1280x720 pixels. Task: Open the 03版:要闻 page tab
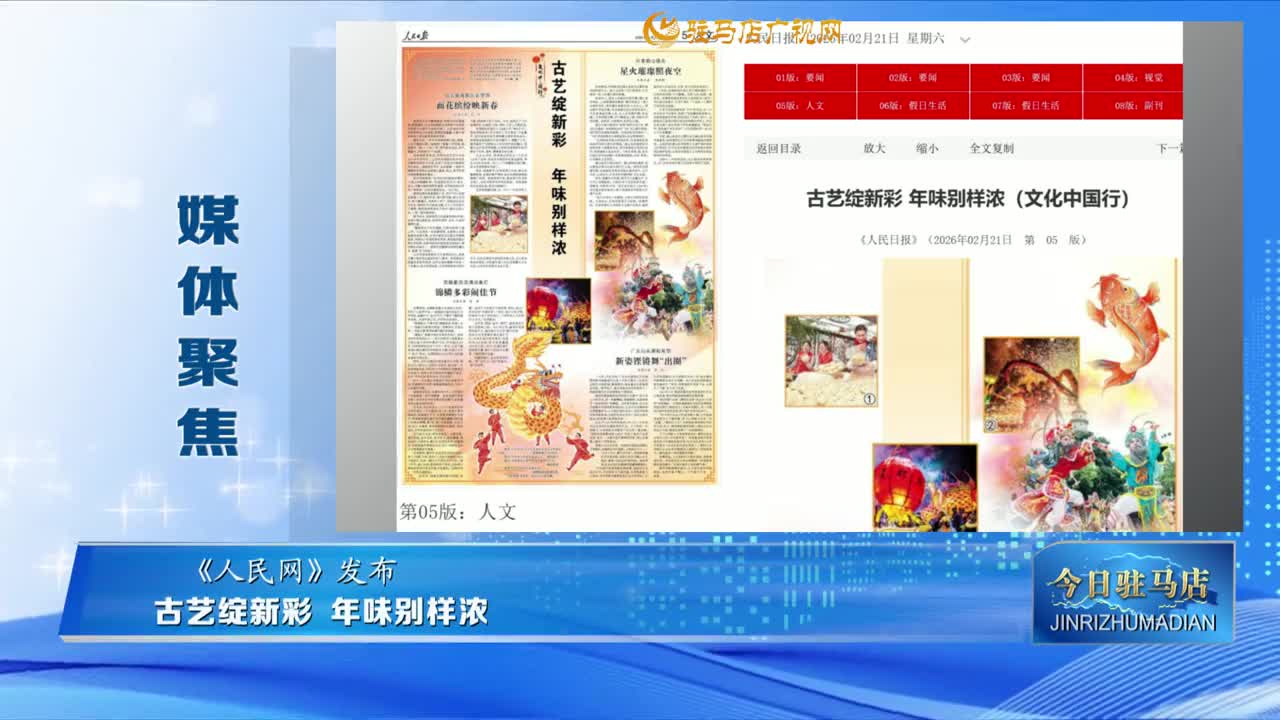click(x=1026, y=78)
